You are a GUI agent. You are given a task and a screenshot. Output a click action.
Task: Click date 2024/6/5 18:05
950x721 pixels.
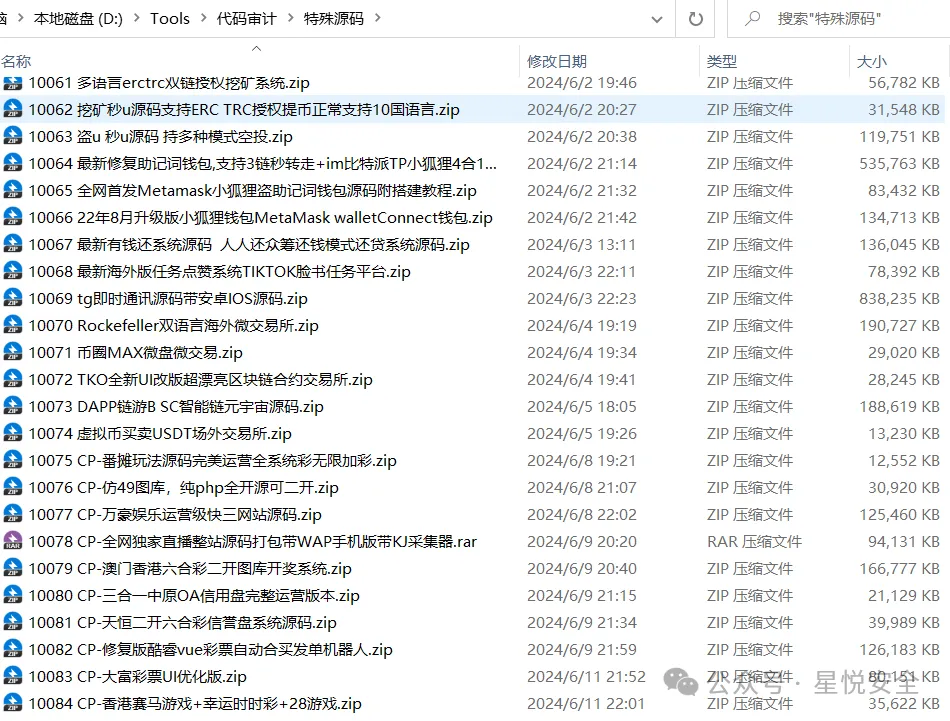click(x=582, y=407)
